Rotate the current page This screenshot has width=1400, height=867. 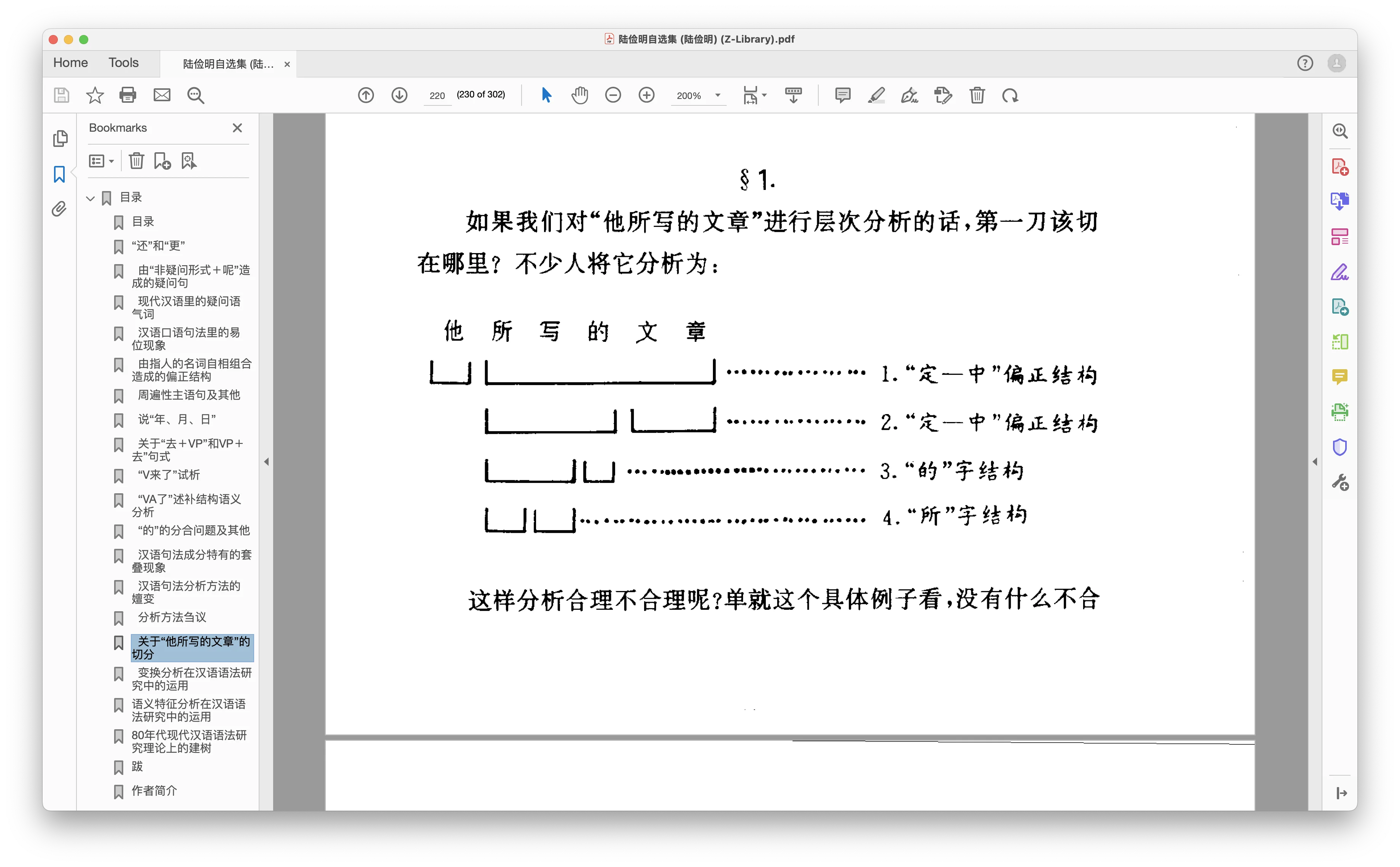click(x=1010, y=95)
